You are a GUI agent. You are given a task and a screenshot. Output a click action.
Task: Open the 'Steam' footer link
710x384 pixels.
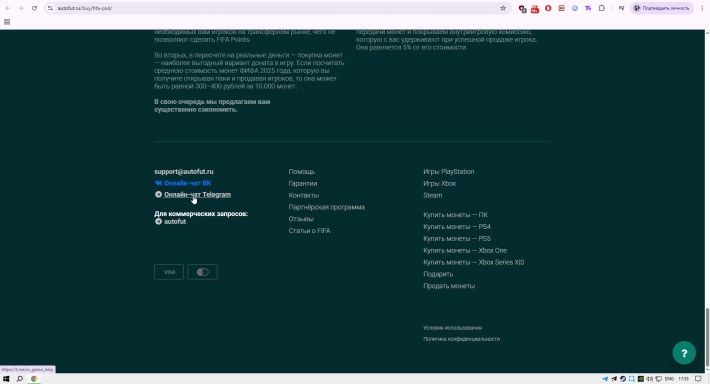pyautogui.click(x=433, y=195)
